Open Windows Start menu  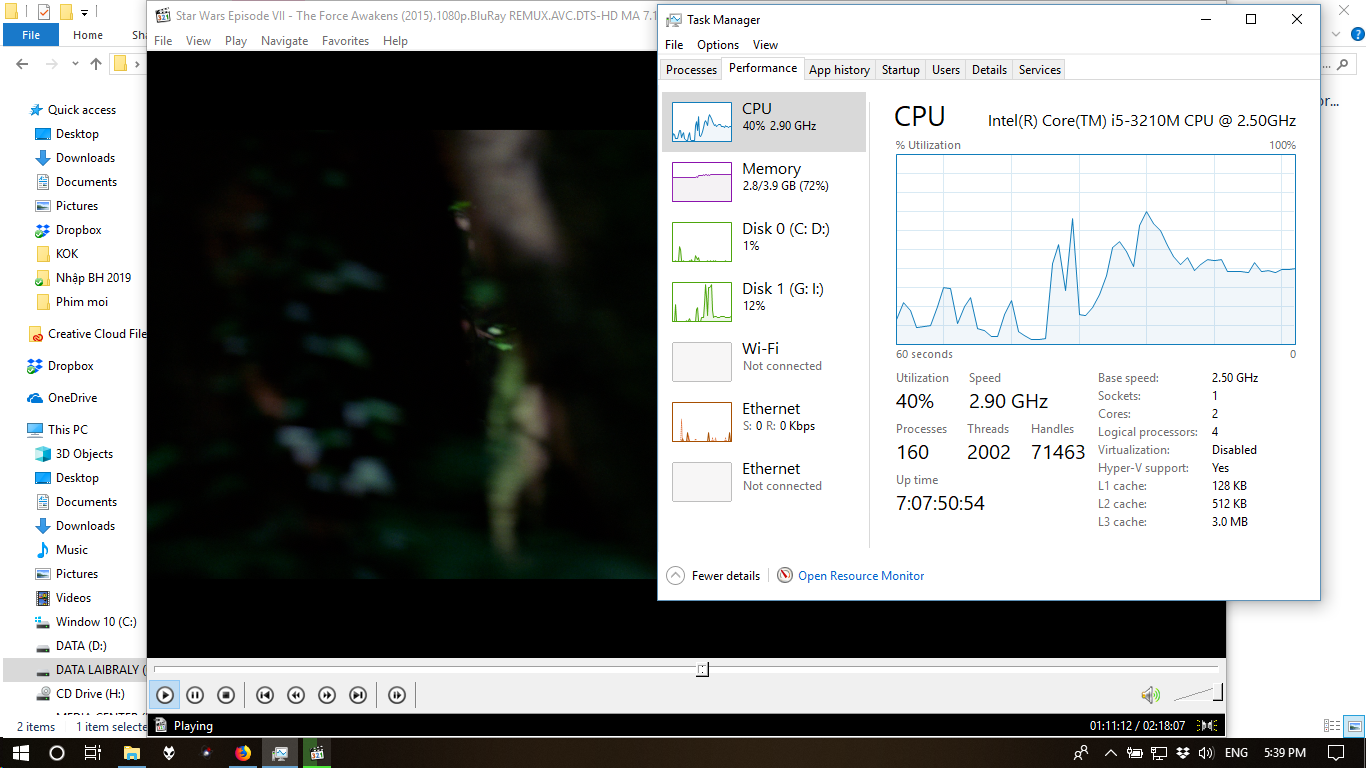[19, 752]
